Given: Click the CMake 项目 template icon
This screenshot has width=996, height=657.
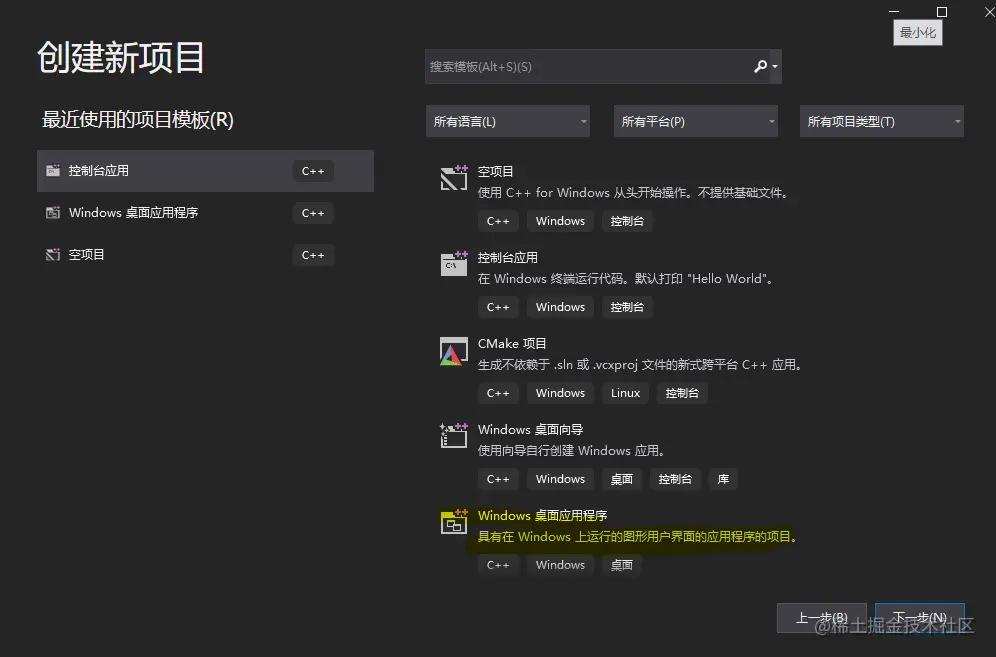Looking at the screenshot, I should [454, 351].
